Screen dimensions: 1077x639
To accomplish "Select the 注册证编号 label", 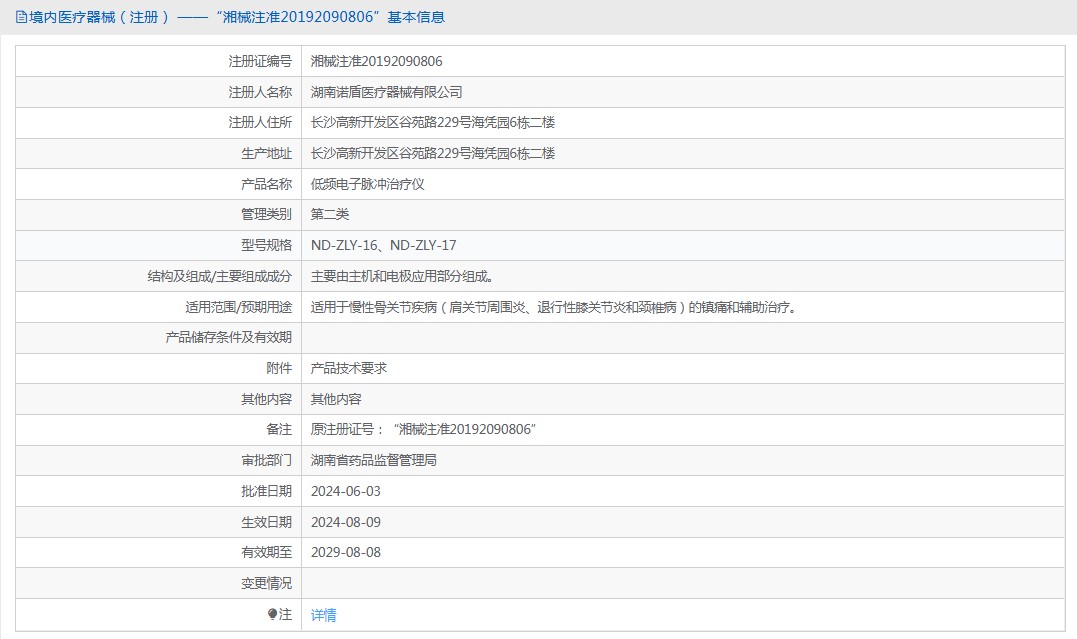I will (260, 61).
